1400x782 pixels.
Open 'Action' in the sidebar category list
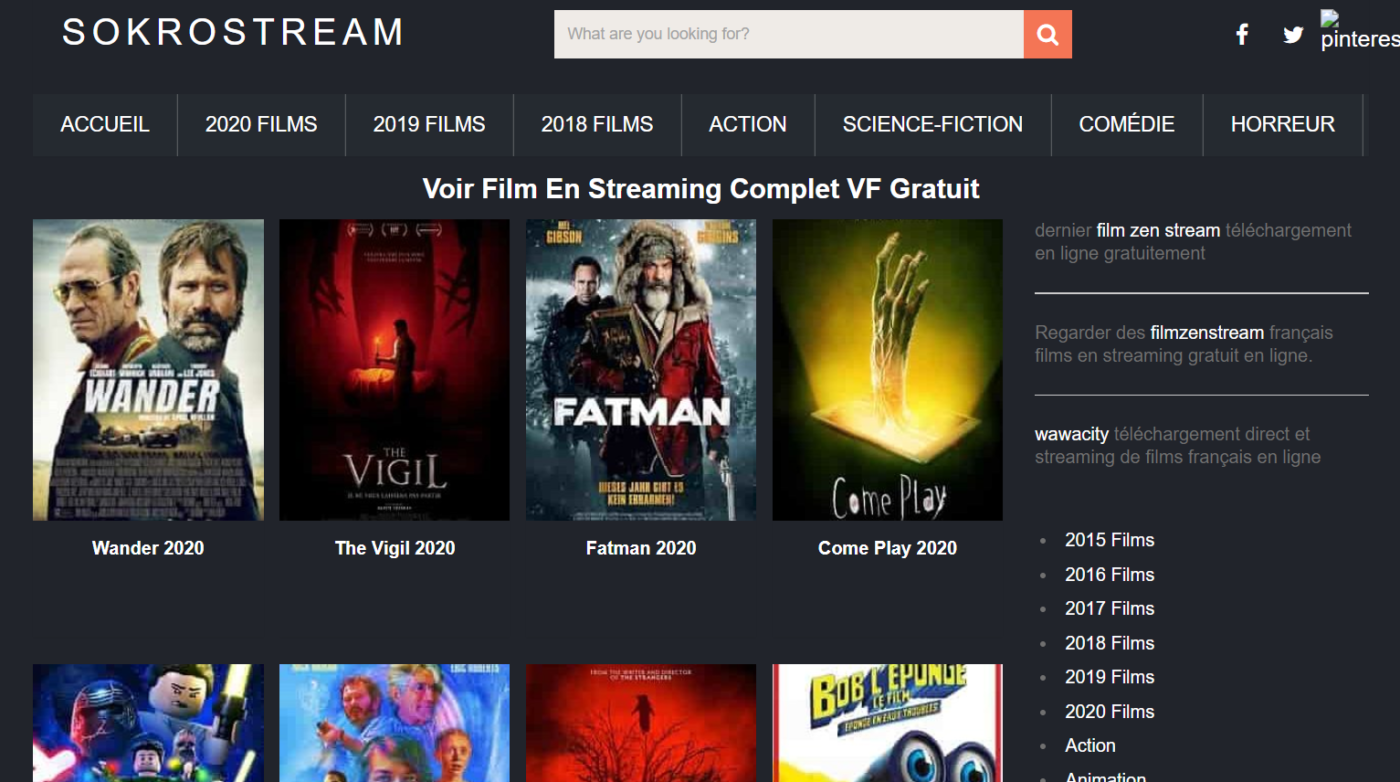coord(1090,745)
